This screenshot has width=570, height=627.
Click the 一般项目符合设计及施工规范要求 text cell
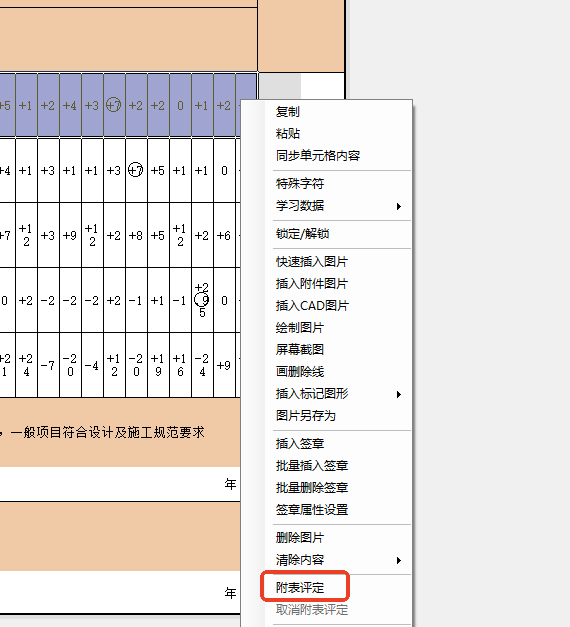click(x=108, y=432)
